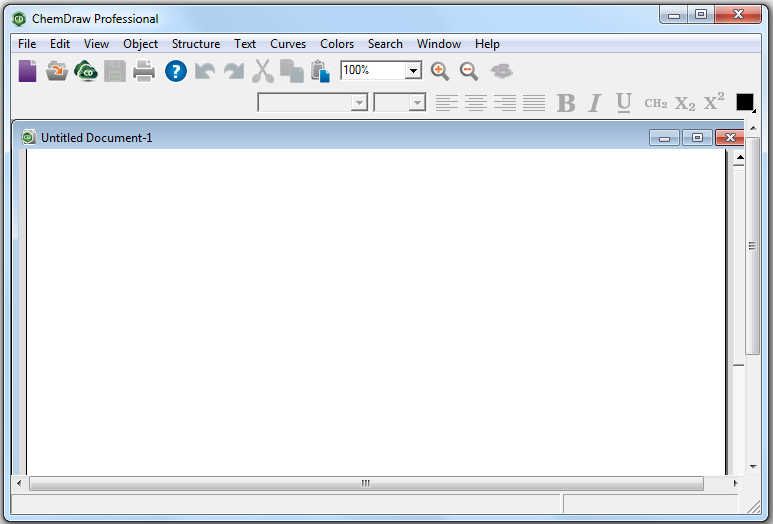Open help with blue question mark icon
This screenshot has height=524, width=773.
point(176,71)
